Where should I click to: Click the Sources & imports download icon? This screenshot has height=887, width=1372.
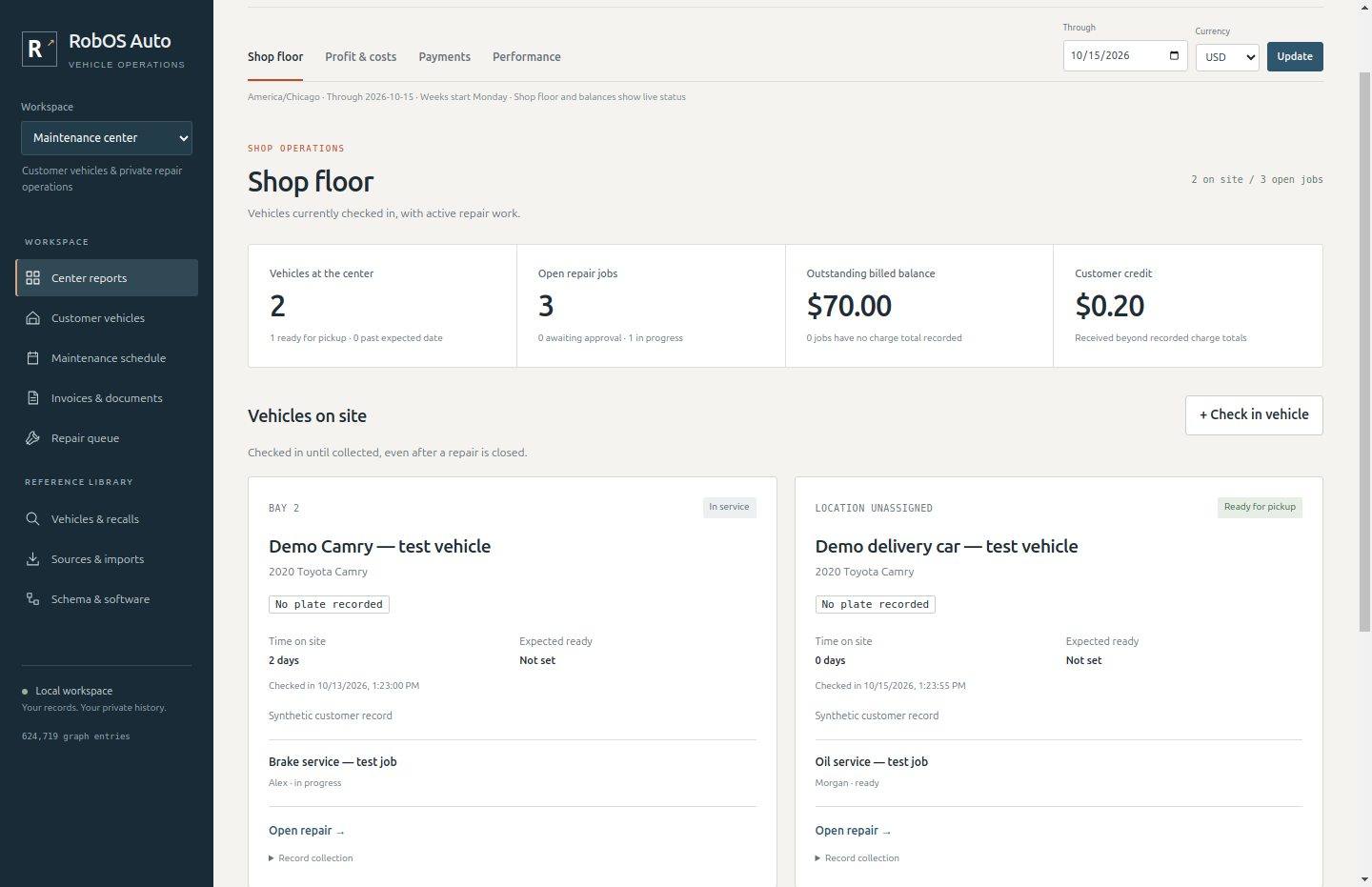tap(32, 559)
